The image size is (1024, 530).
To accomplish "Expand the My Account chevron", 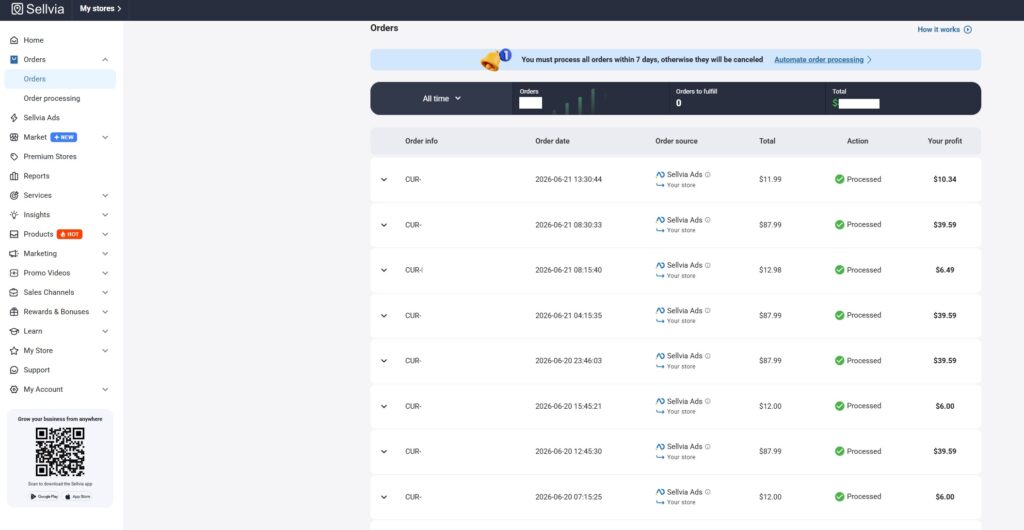I will [105, 390].
